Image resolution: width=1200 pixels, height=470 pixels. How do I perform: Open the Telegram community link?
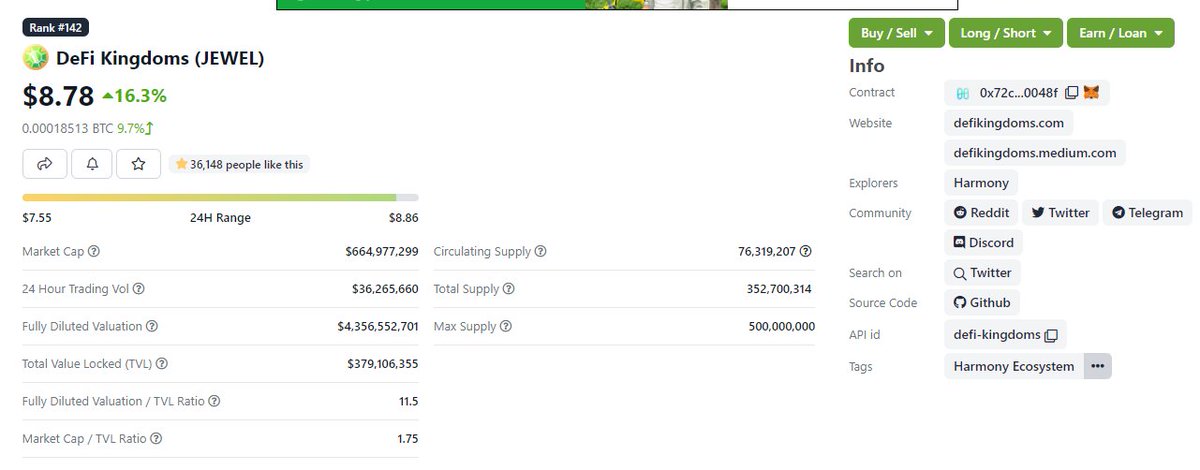pyautogui.click(x=1148, y=212)
